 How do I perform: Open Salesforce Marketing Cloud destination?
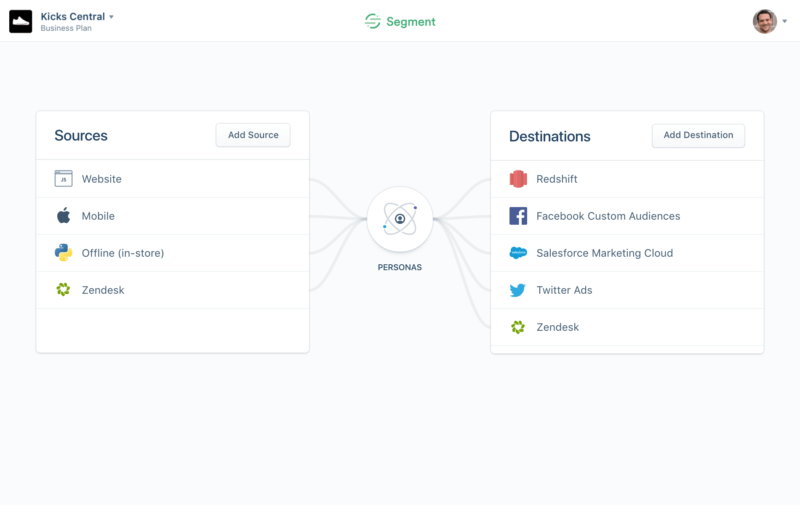click(x=627, y=253)
